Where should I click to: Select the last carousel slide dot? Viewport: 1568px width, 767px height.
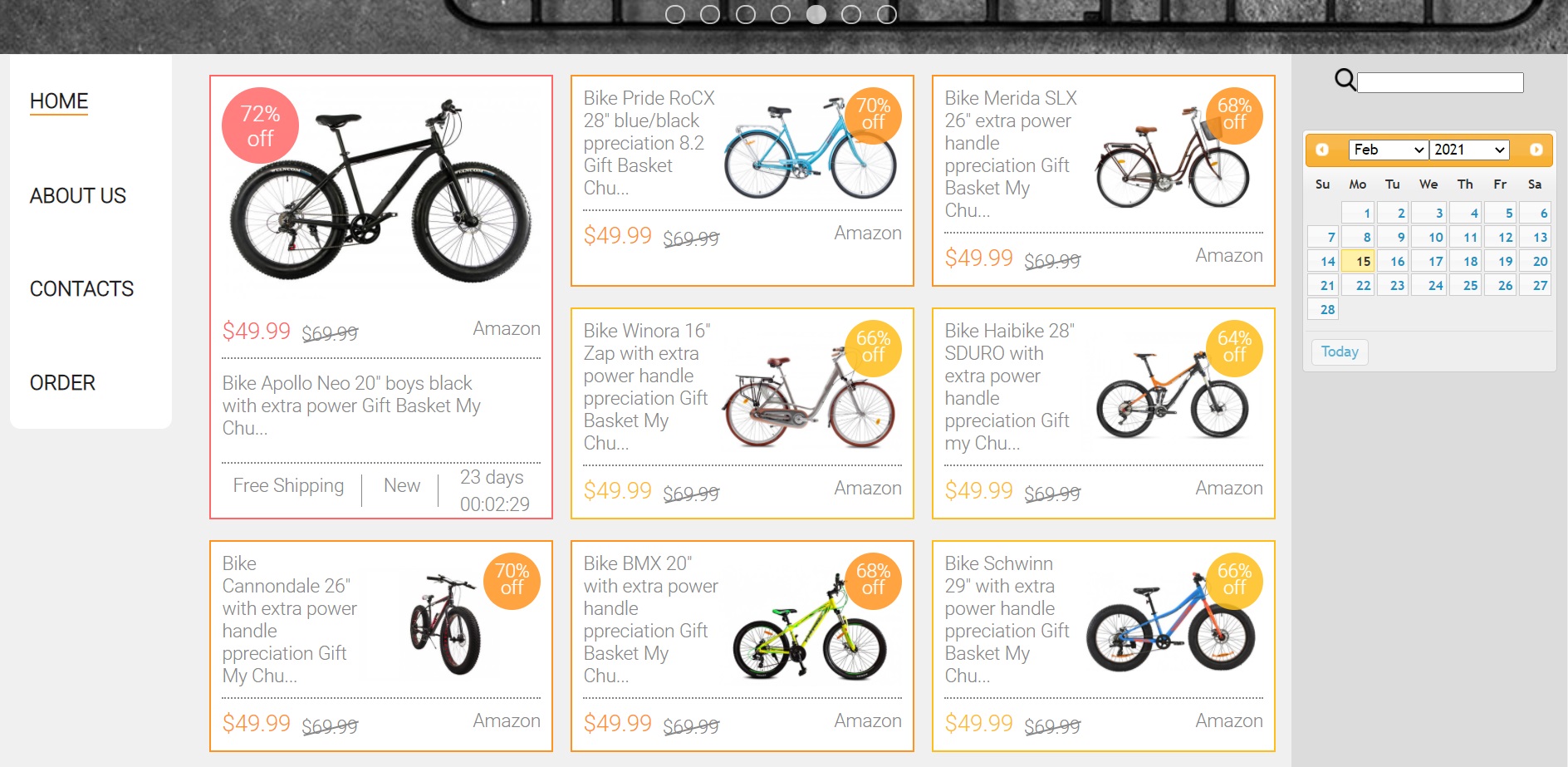point(887,14)
